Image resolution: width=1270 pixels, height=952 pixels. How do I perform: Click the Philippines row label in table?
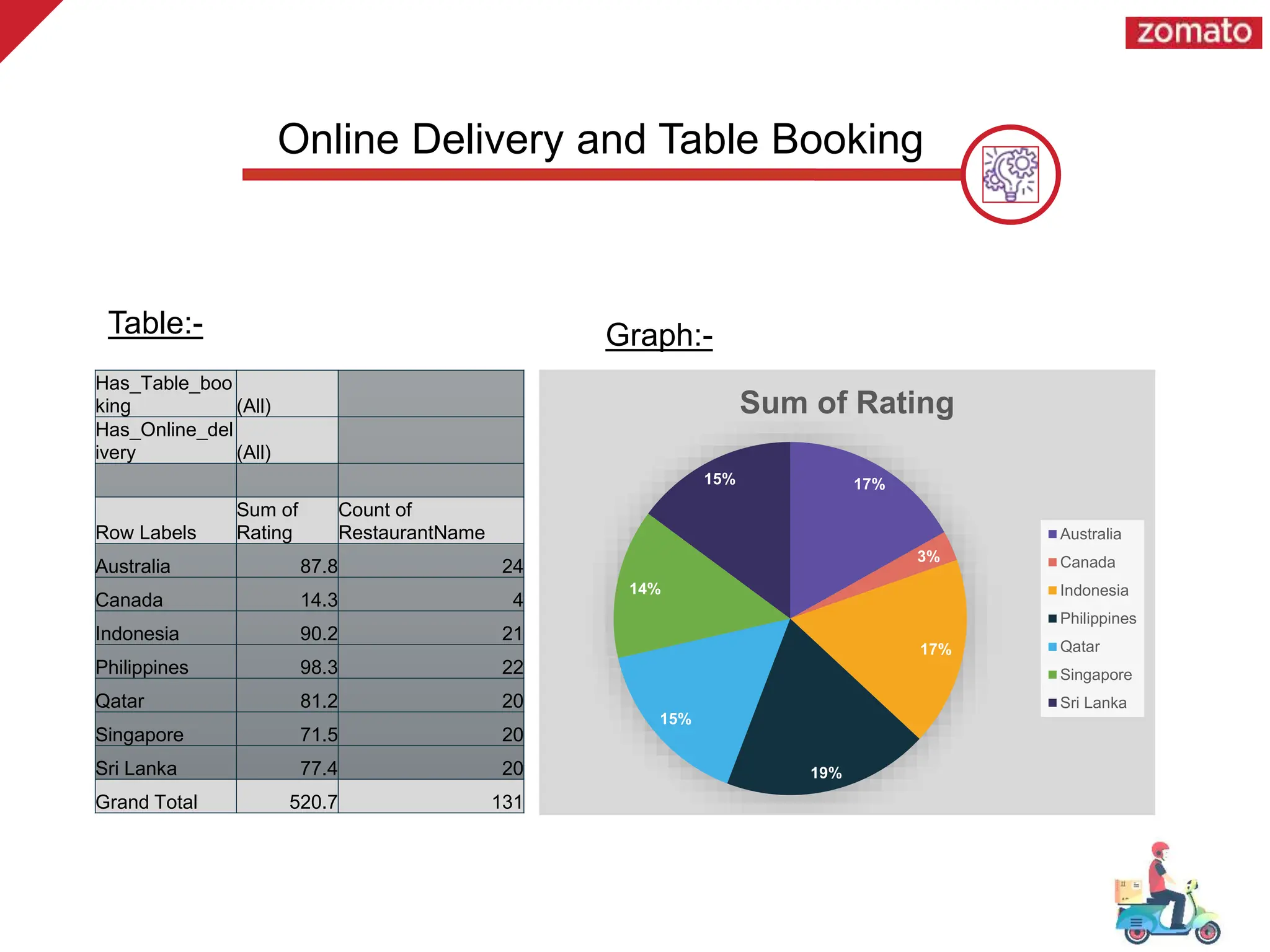pos(166,662)
